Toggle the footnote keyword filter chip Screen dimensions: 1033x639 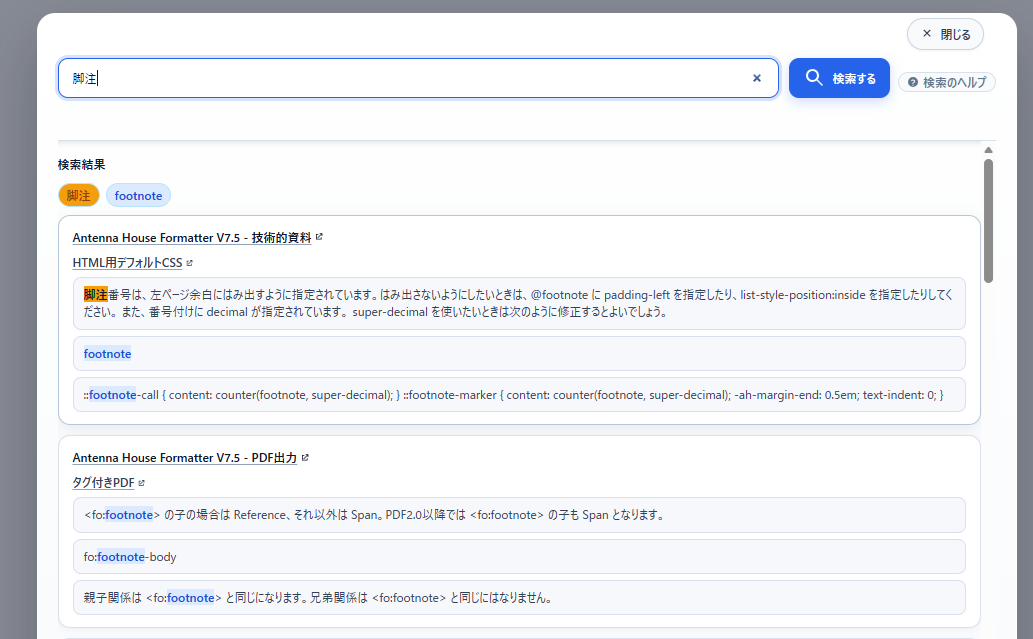pos(138,195)
